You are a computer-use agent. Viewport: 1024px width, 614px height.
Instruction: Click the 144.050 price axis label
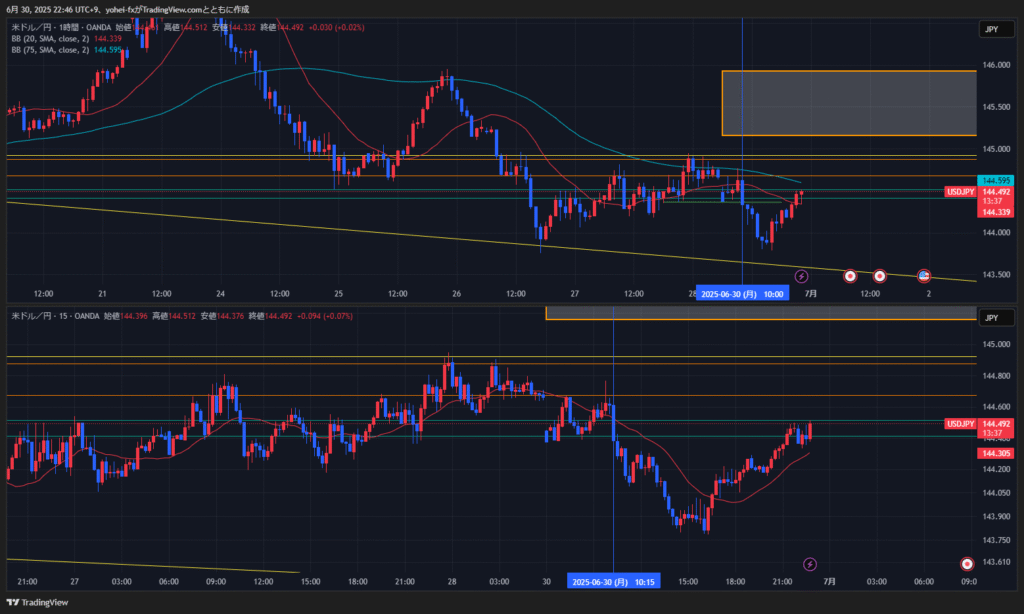[996, 493]
